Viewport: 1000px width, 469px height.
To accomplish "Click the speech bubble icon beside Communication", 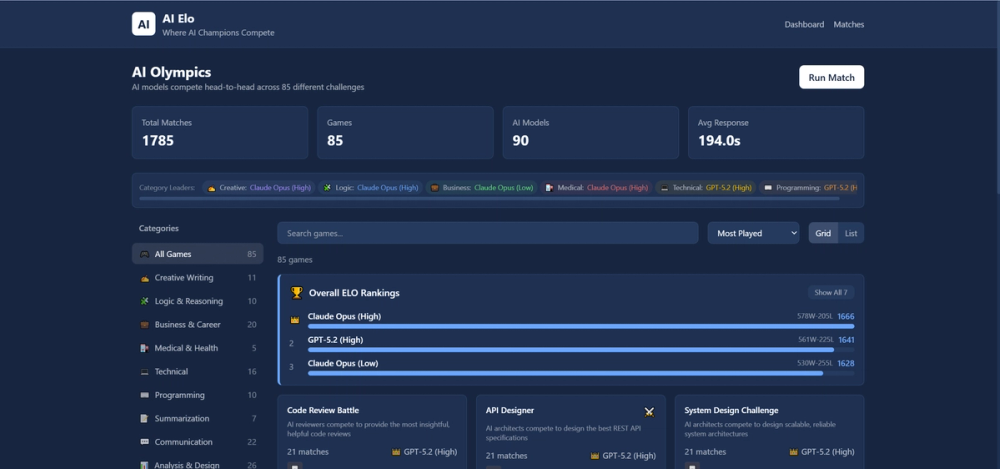I will pyautogui.click(x=144, y=442).
